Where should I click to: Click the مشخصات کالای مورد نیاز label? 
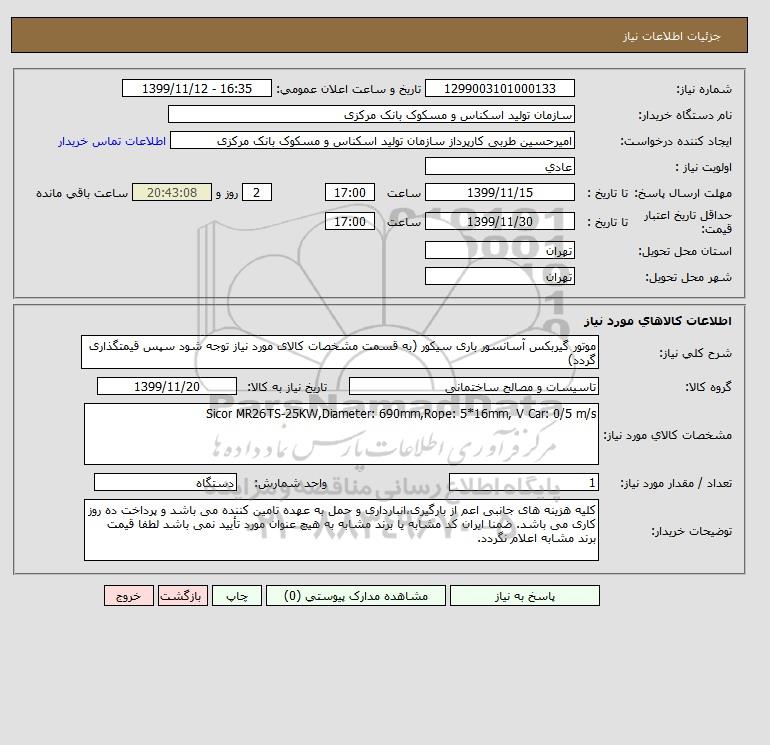point(667,435)
